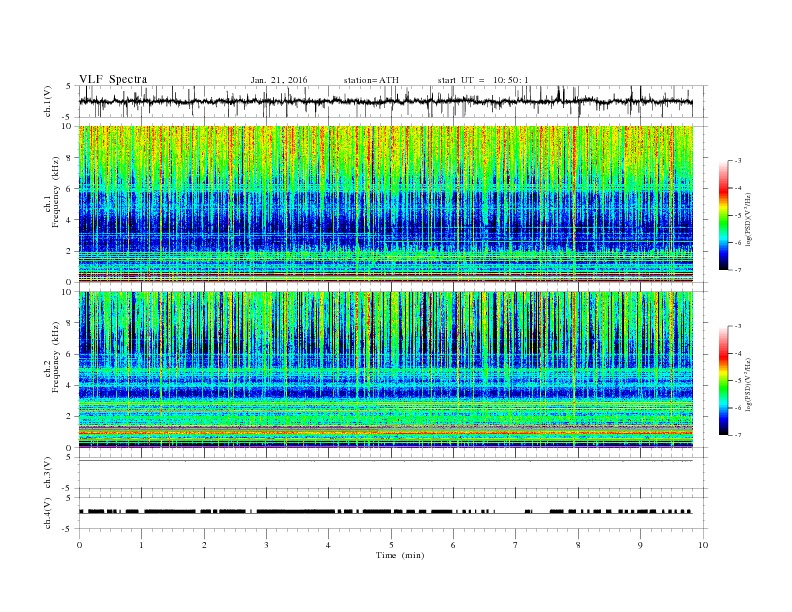This screenshot has width=792, height=612.
Task: Click time-axis tick label "7"
Action: click(x=516, y=545)
